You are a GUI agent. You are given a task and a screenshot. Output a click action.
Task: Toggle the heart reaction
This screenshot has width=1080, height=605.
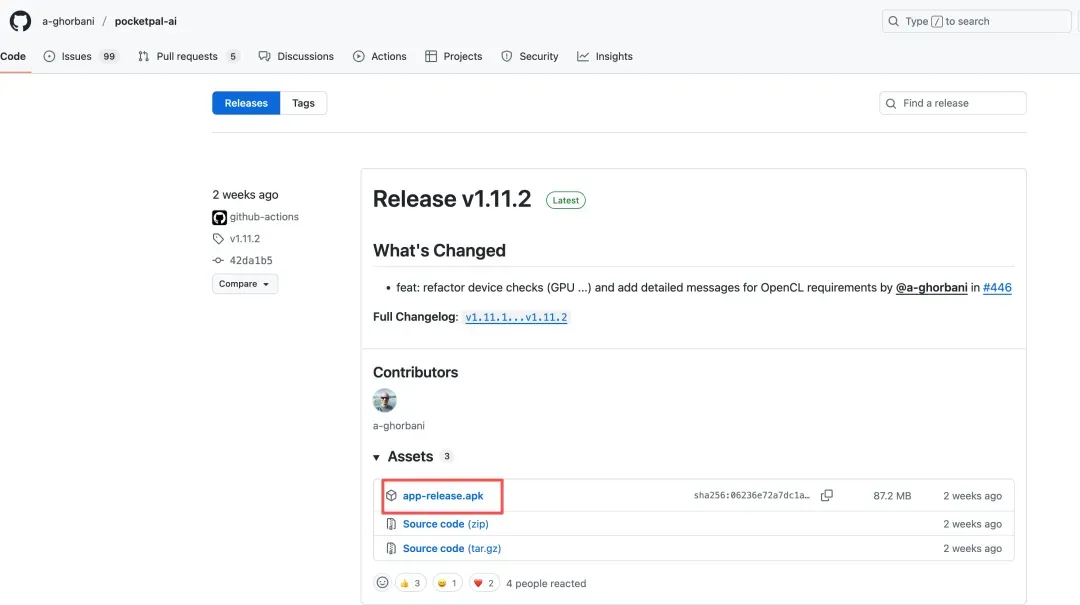(484, 583)
